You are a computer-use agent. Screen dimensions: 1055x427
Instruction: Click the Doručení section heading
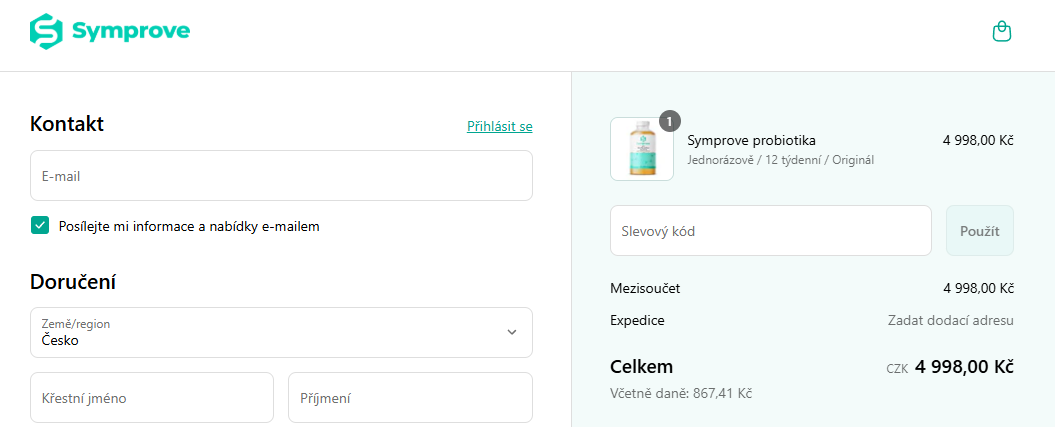point(76,281)
